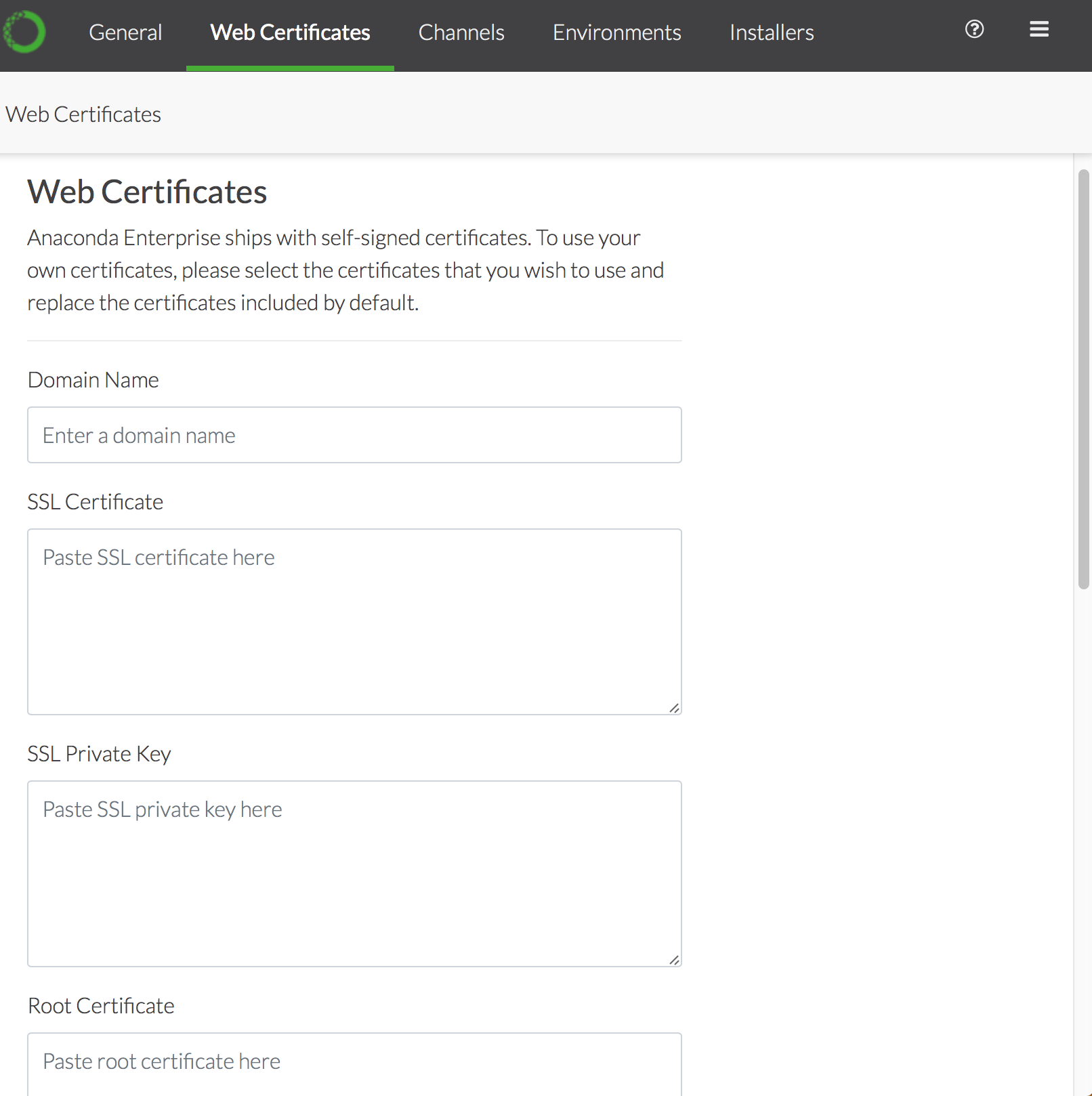The image size is (1092, 1096).
Task: Open the hamburger menu icon
Action: tap(1039, 29)
